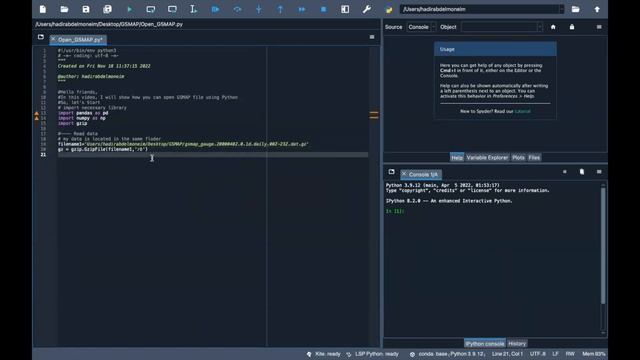Click the RW permission status
Image resolution: width=640 pixels, height=360 pixels.
pyautogui.click(x=570, y=354)
